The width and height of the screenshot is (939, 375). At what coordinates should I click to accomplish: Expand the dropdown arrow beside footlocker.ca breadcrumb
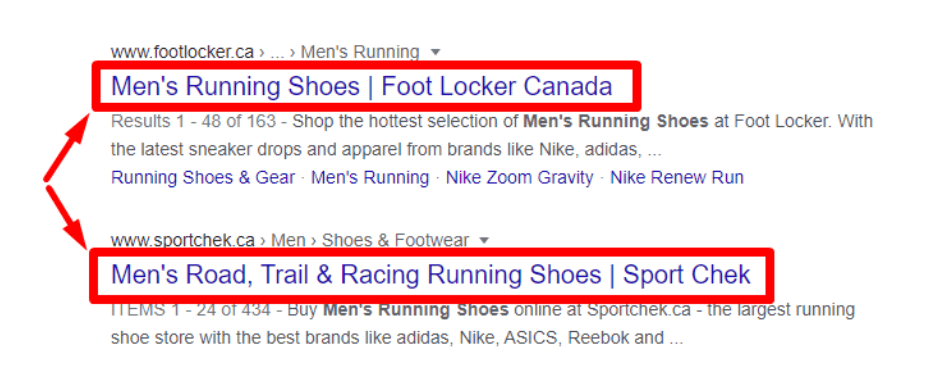(435, 52)
